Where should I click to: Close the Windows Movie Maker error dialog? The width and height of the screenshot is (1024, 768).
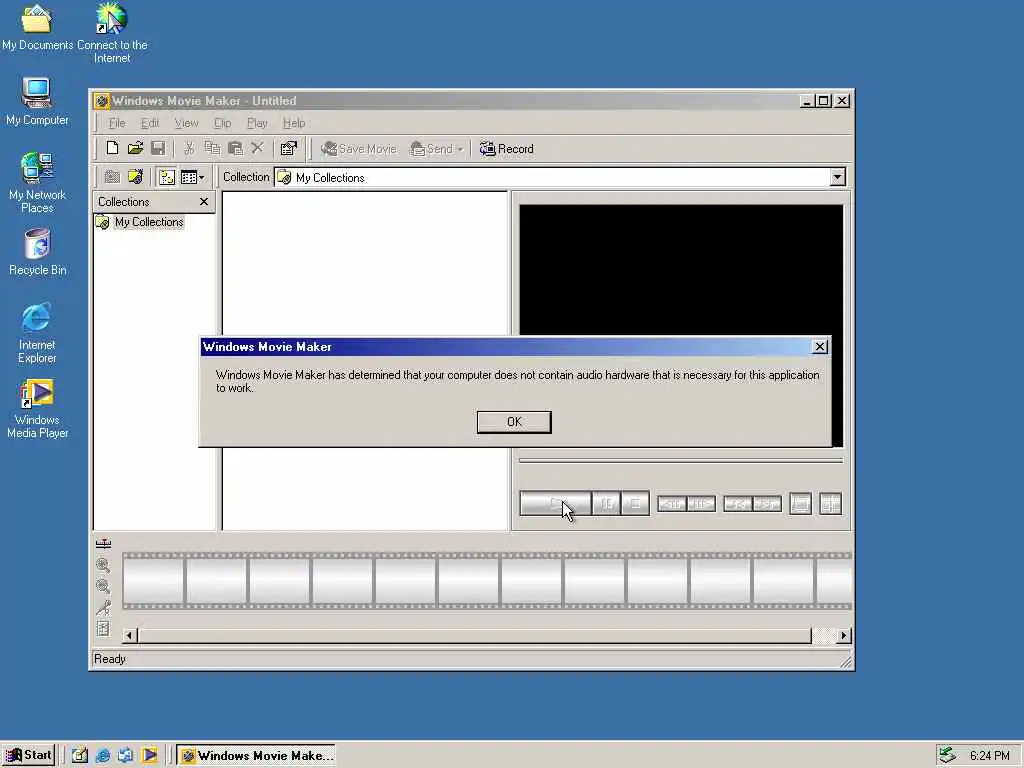[x=820, y=347]
